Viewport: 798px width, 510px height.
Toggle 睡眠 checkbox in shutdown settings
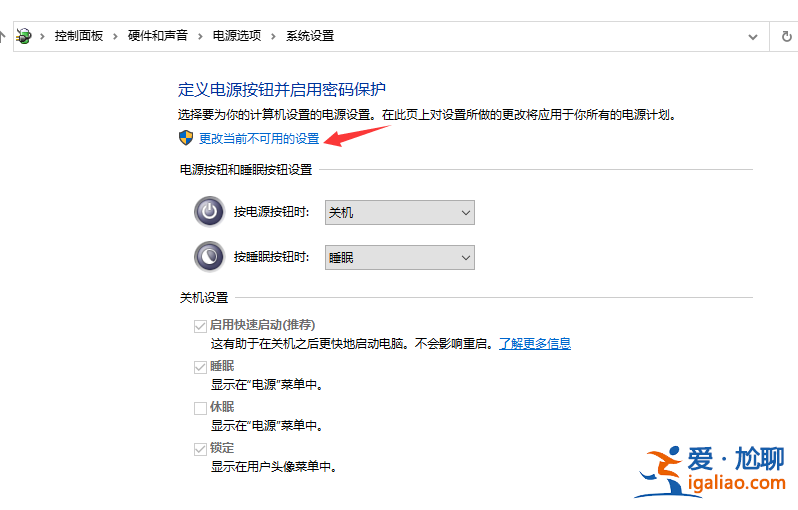tap(200, 367)
